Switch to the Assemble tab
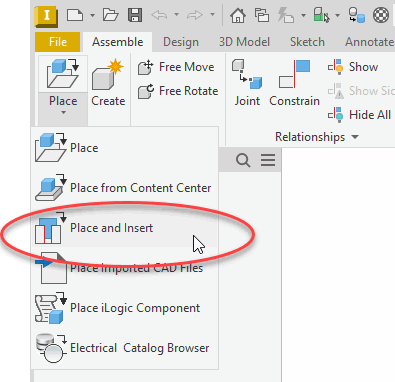The height and width of the screenshot is (382, 395). coord(118,42)
